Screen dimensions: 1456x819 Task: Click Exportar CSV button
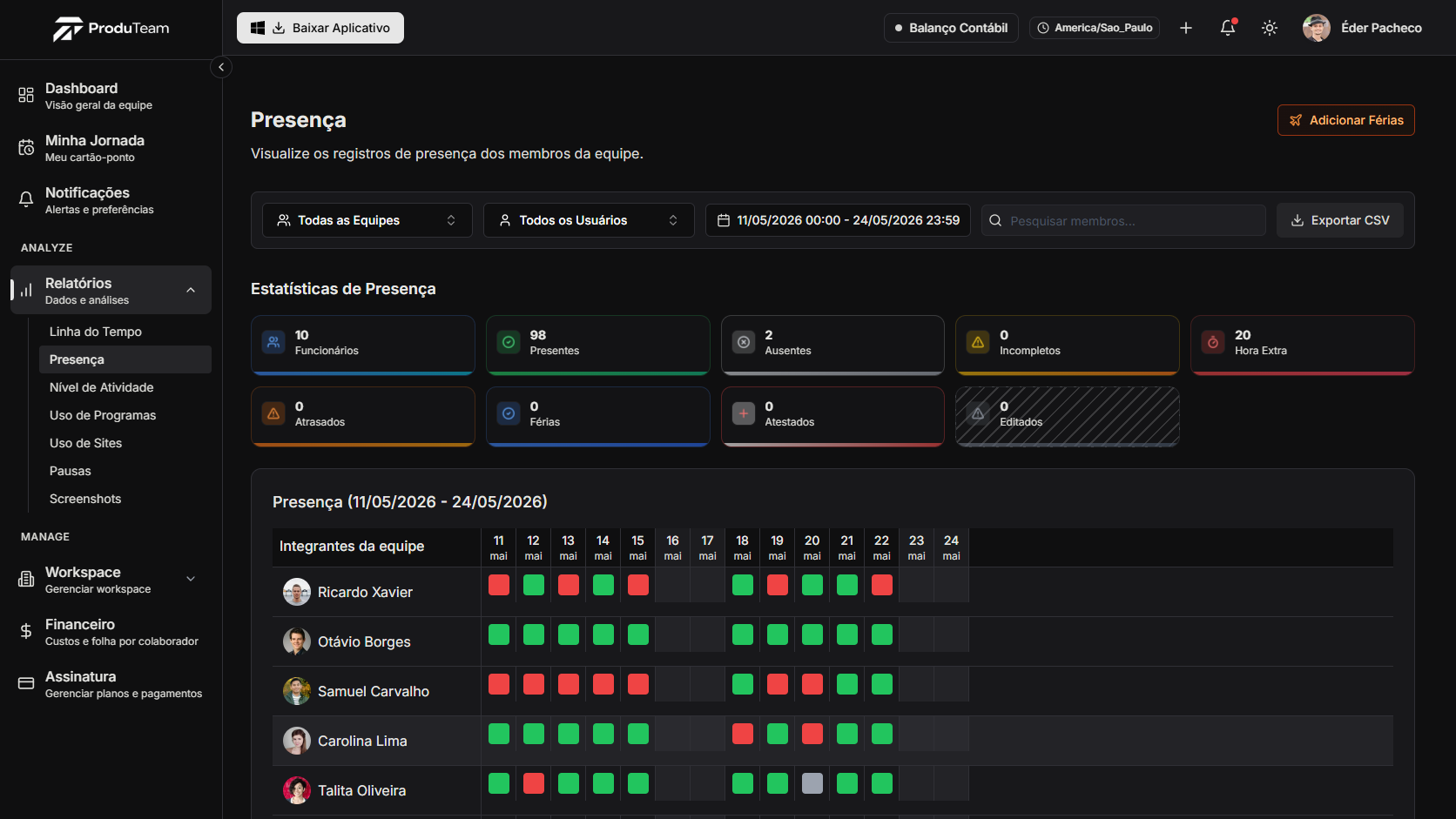click(x=1339, y=220)
